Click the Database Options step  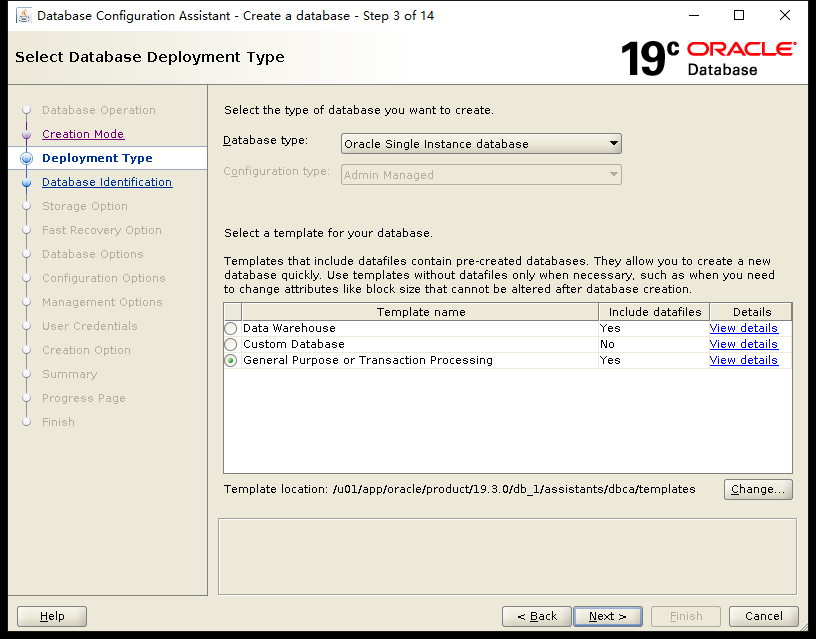click(93, 254)
